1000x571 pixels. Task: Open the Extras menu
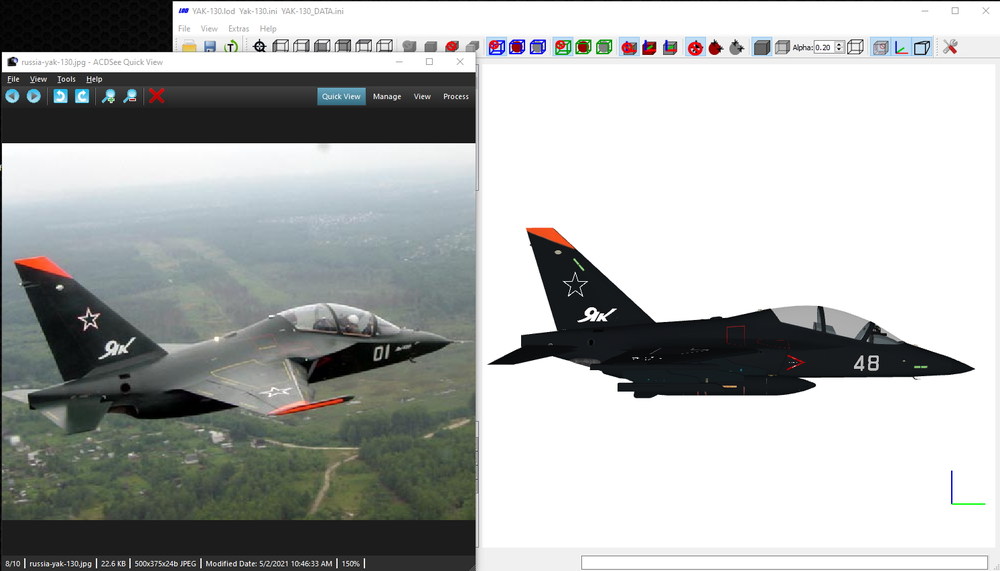pos(239,29)
